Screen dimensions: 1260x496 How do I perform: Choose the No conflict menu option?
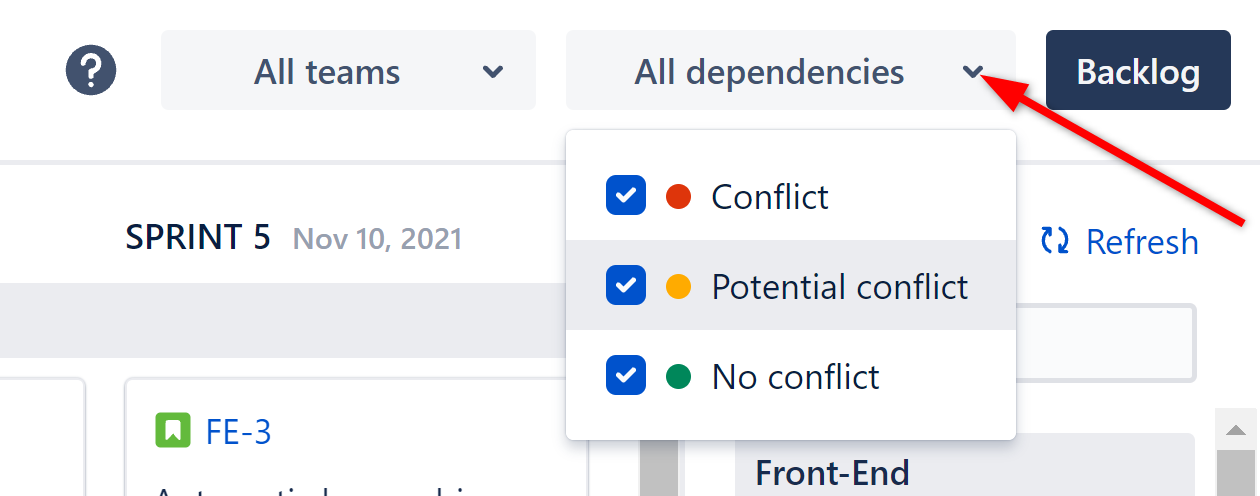(795, 377)
